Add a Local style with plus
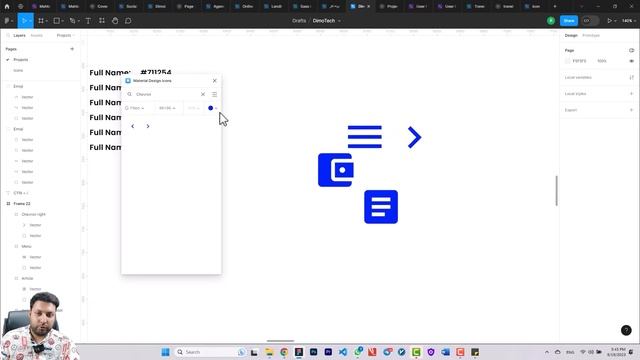 [631, 93]
